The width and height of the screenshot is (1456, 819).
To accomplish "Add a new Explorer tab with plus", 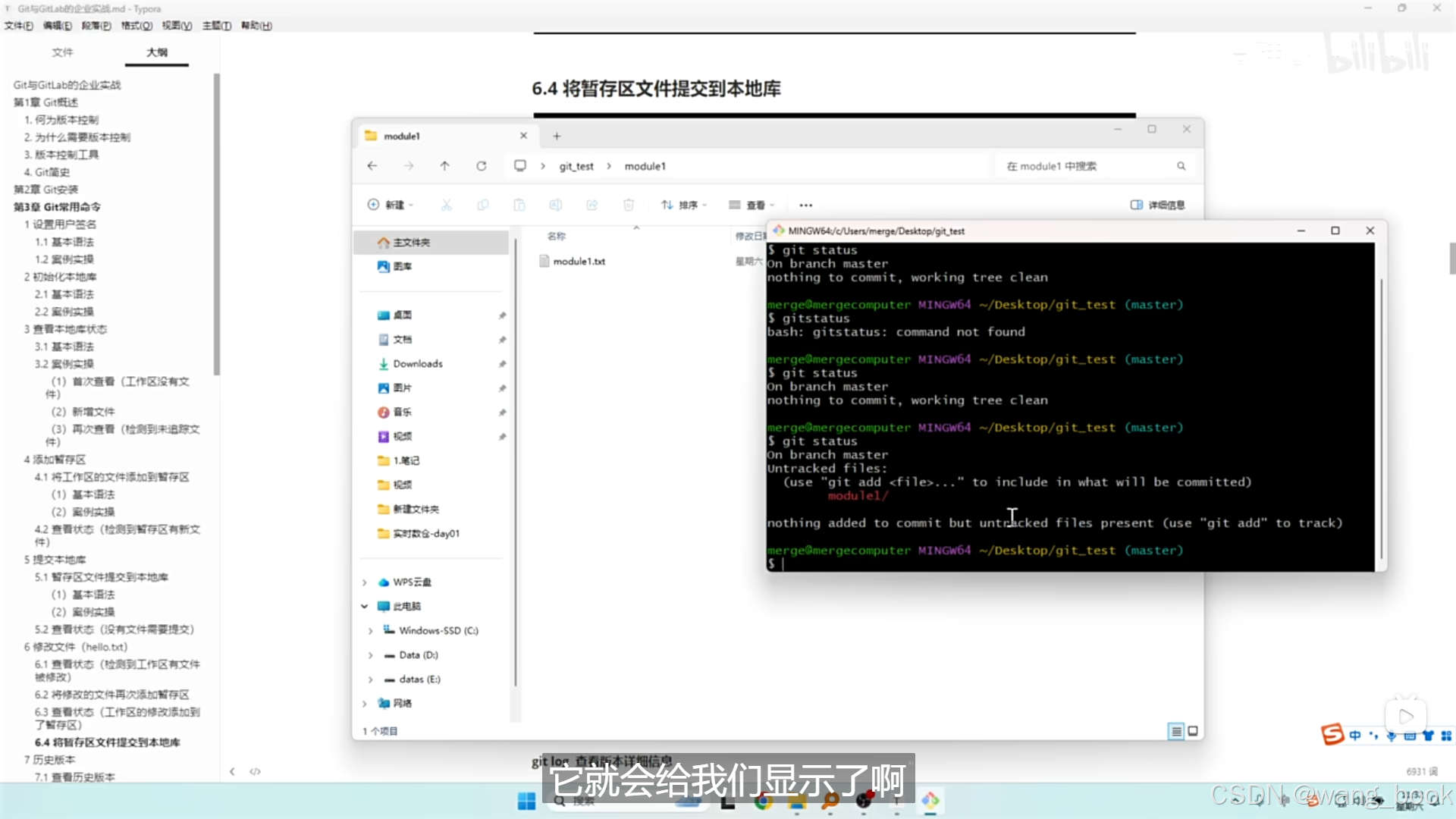I will pos(557,136).
